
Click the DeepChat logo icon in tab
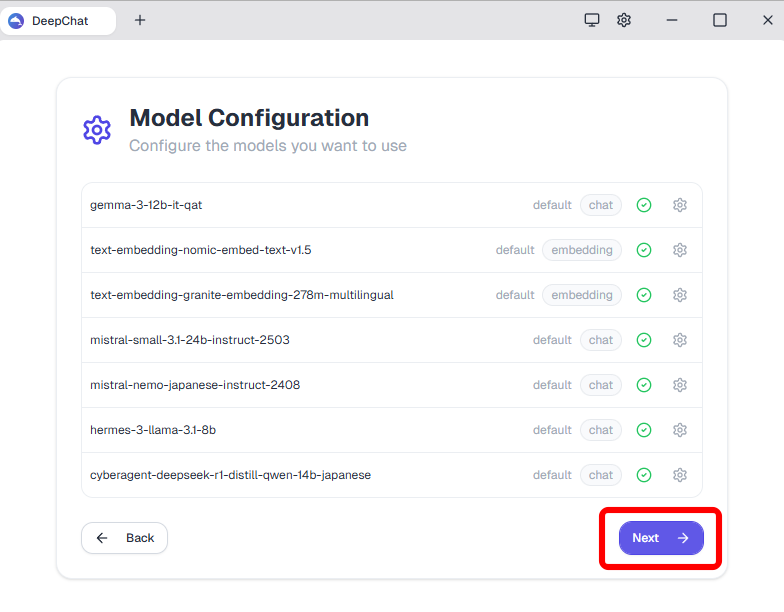(x=16, y=21)
